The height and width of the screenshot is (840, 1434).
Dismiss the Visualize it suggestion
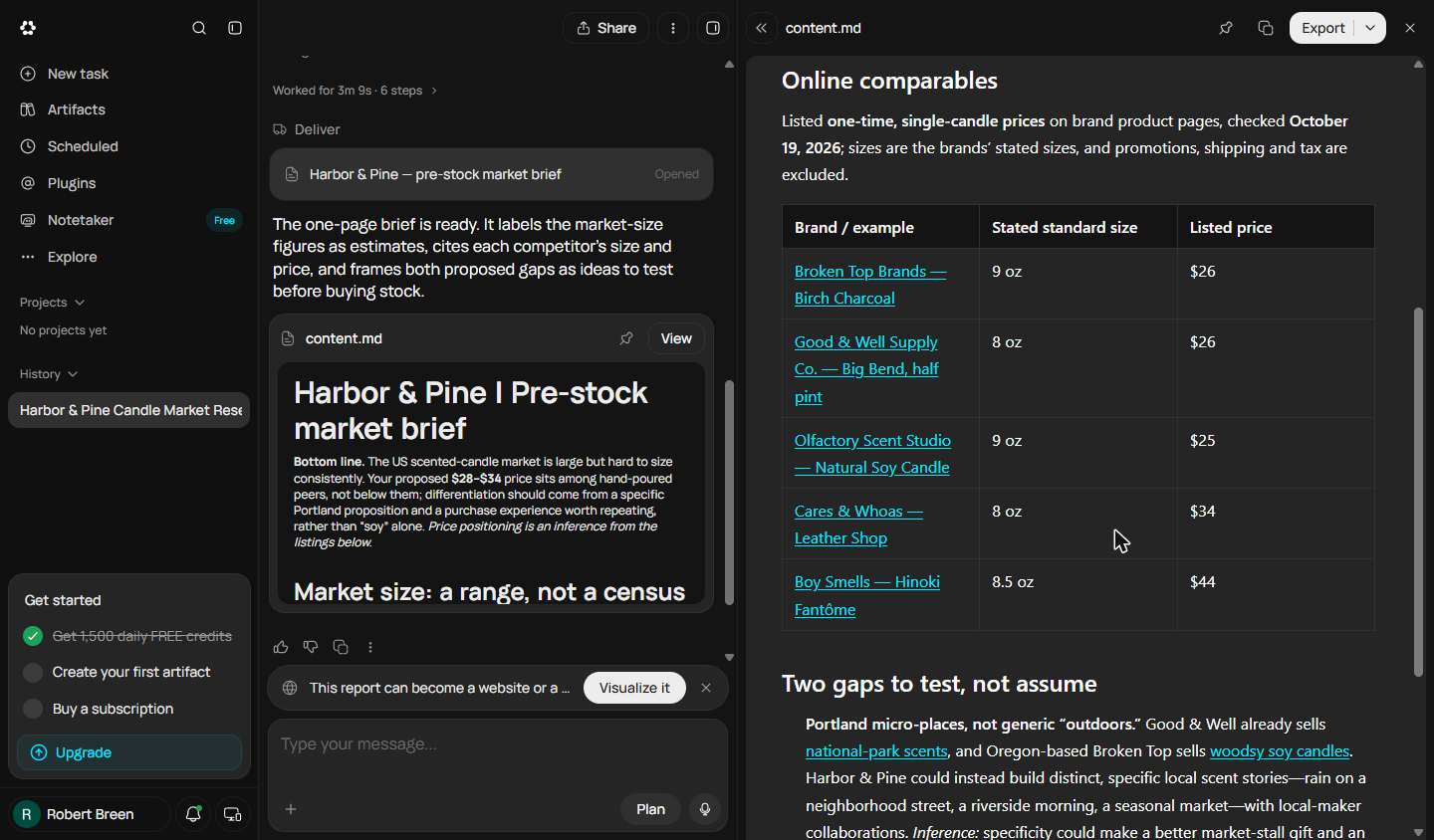pyautogui.click(x=706, y=688)
